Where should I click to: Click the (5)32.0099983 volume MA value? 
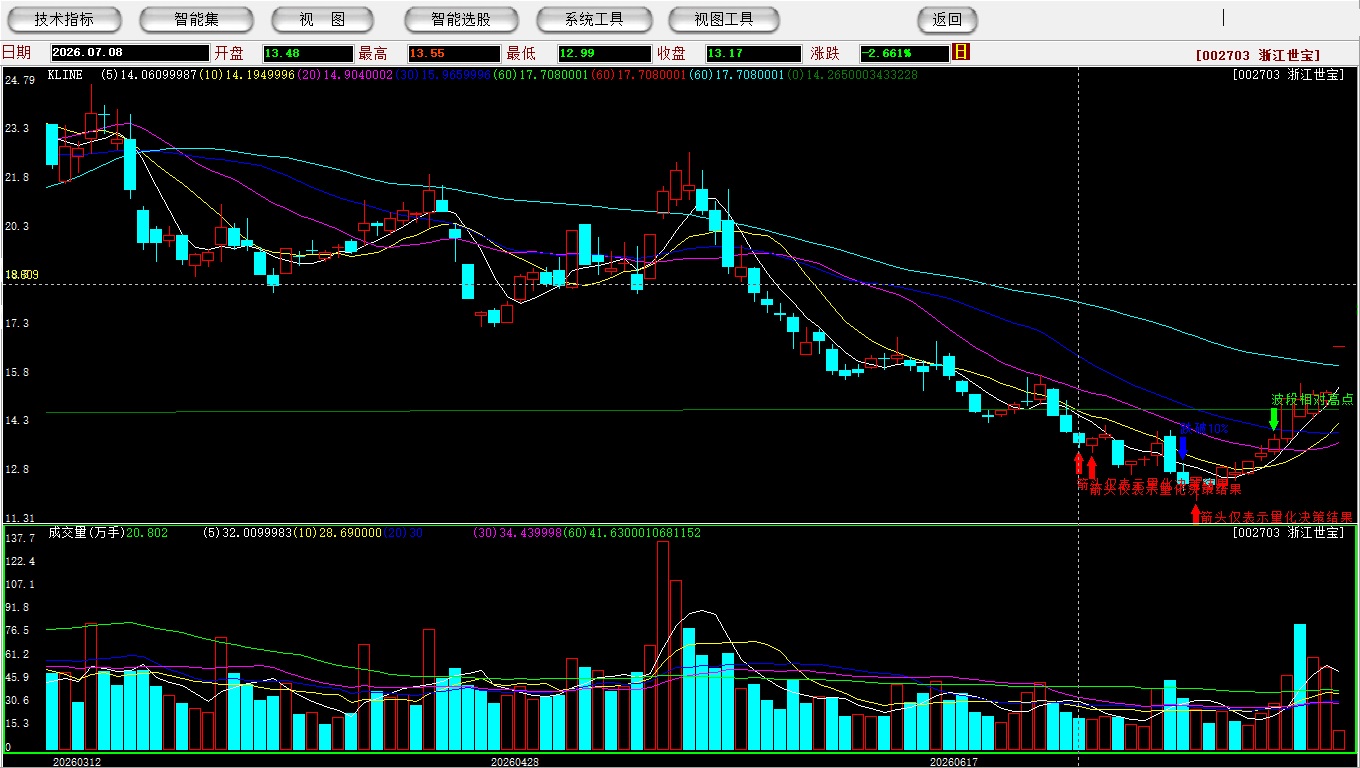point(248,533)
